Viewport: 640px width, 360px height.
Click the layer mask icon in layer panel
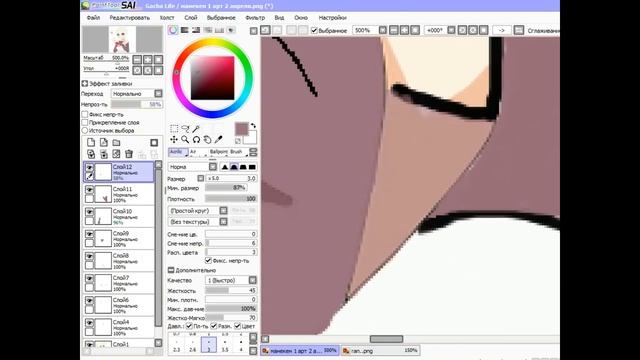click(x=154, y=142)
